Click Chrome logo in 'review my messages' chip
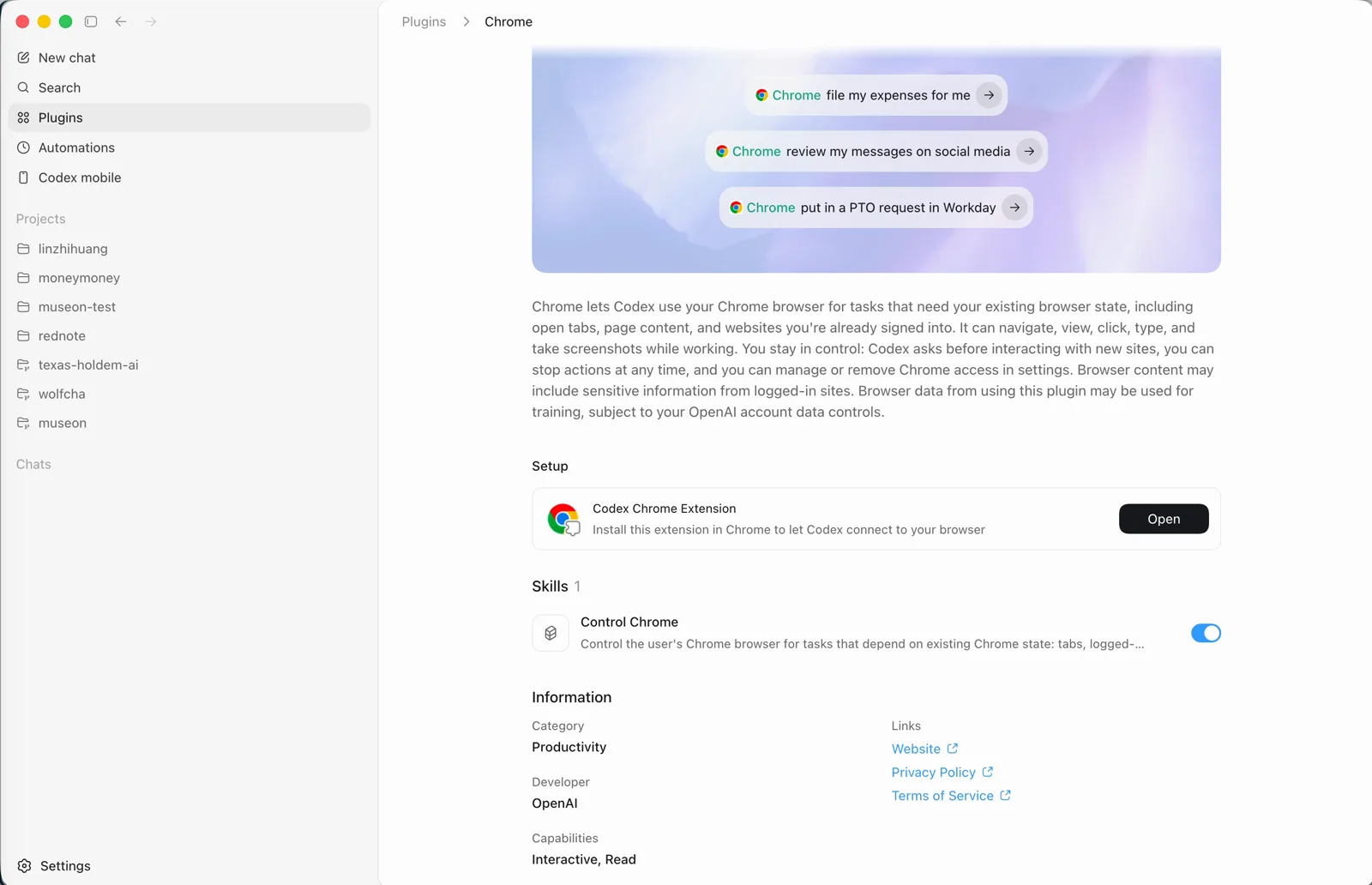Screen dimensions: 1372x885 click(x=722, y=151)
